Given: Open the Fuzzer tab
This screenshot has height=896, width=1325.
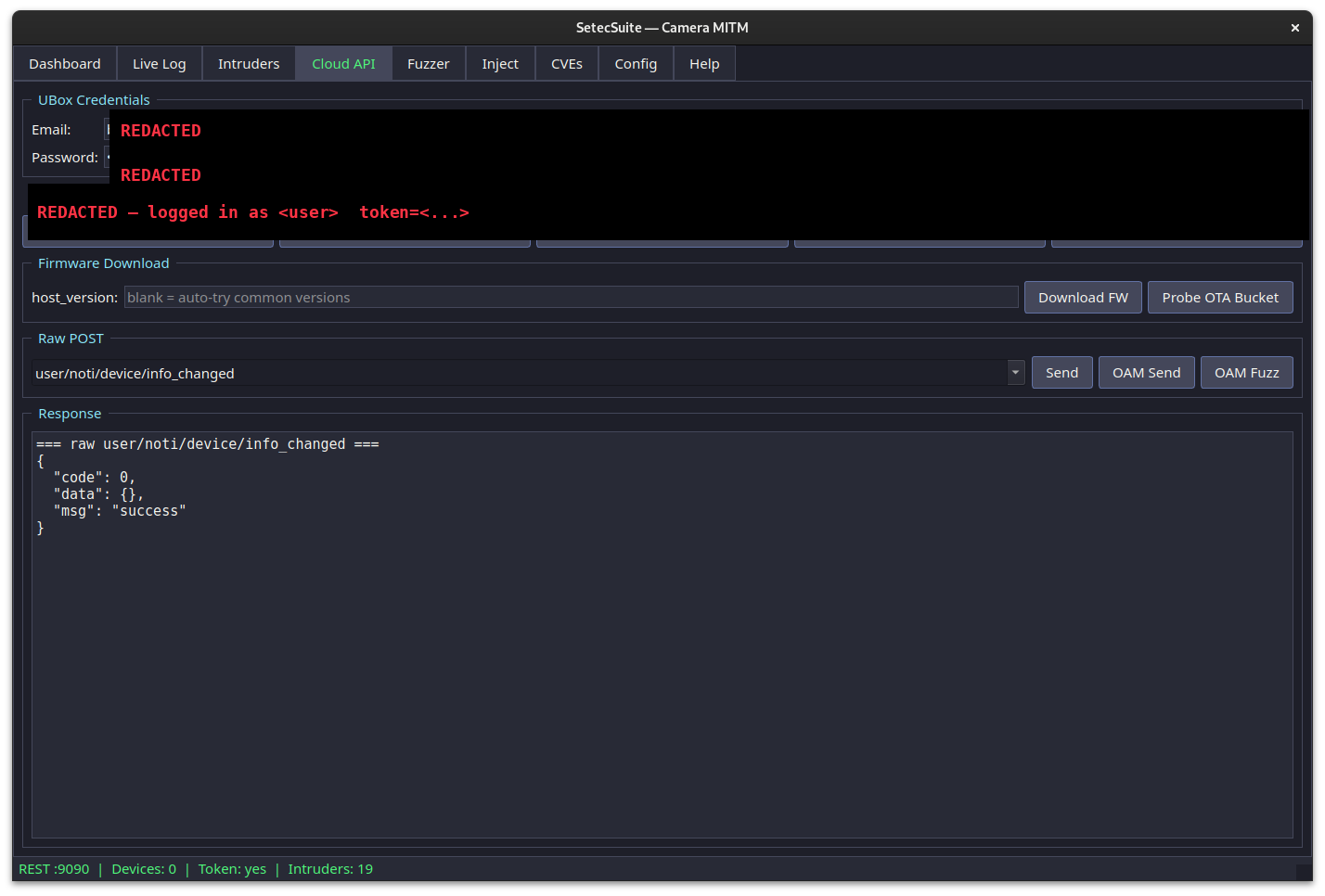Looking at the screenshot, I should [x=428, y=63].
